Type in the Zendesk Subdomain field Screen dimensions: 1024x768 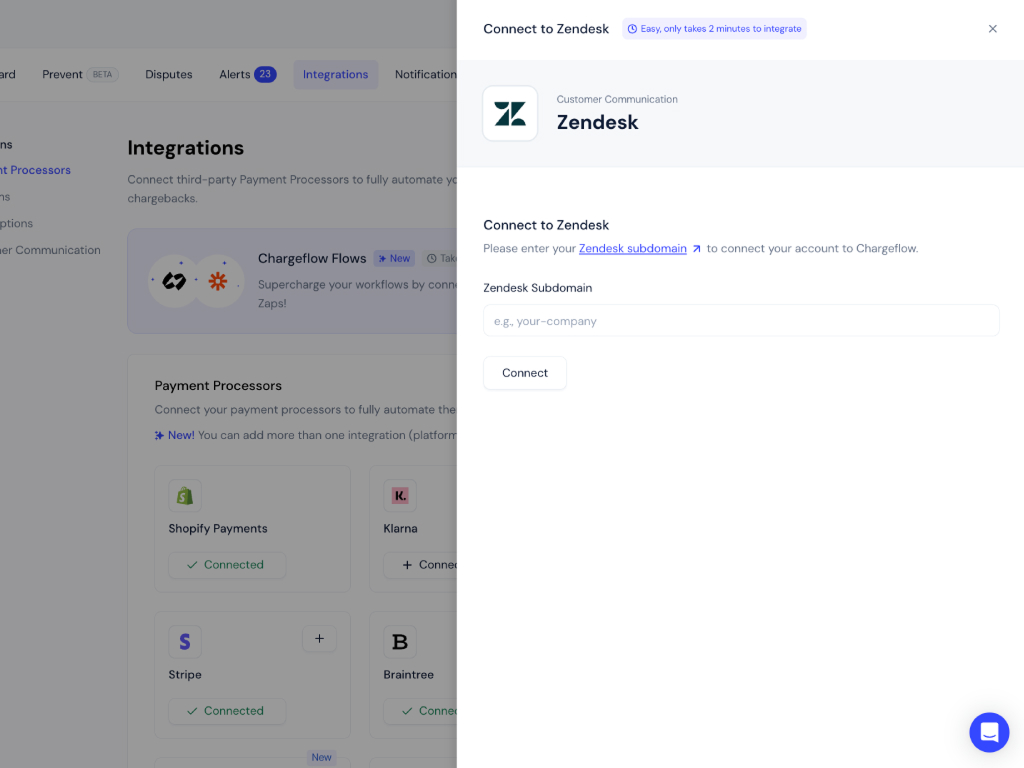740,321
